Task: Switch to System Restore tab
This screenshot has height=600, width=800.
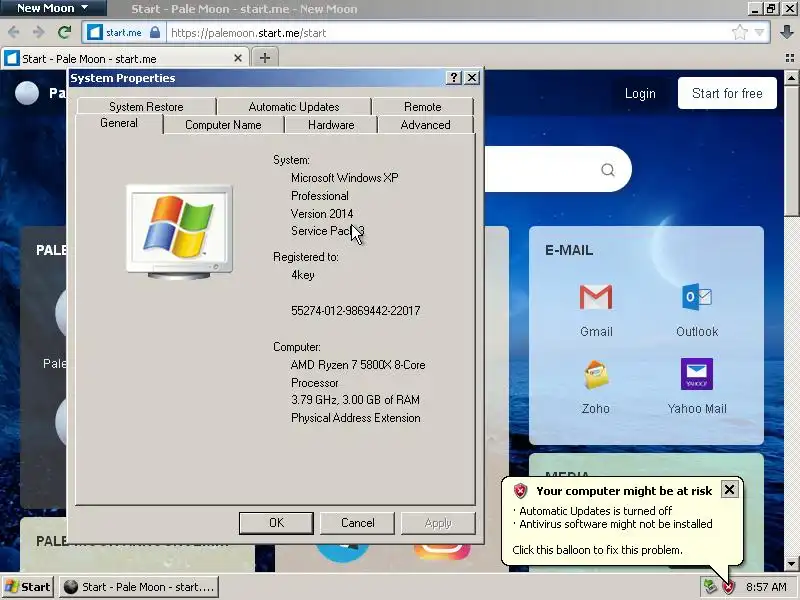Action: pos(146,107)
